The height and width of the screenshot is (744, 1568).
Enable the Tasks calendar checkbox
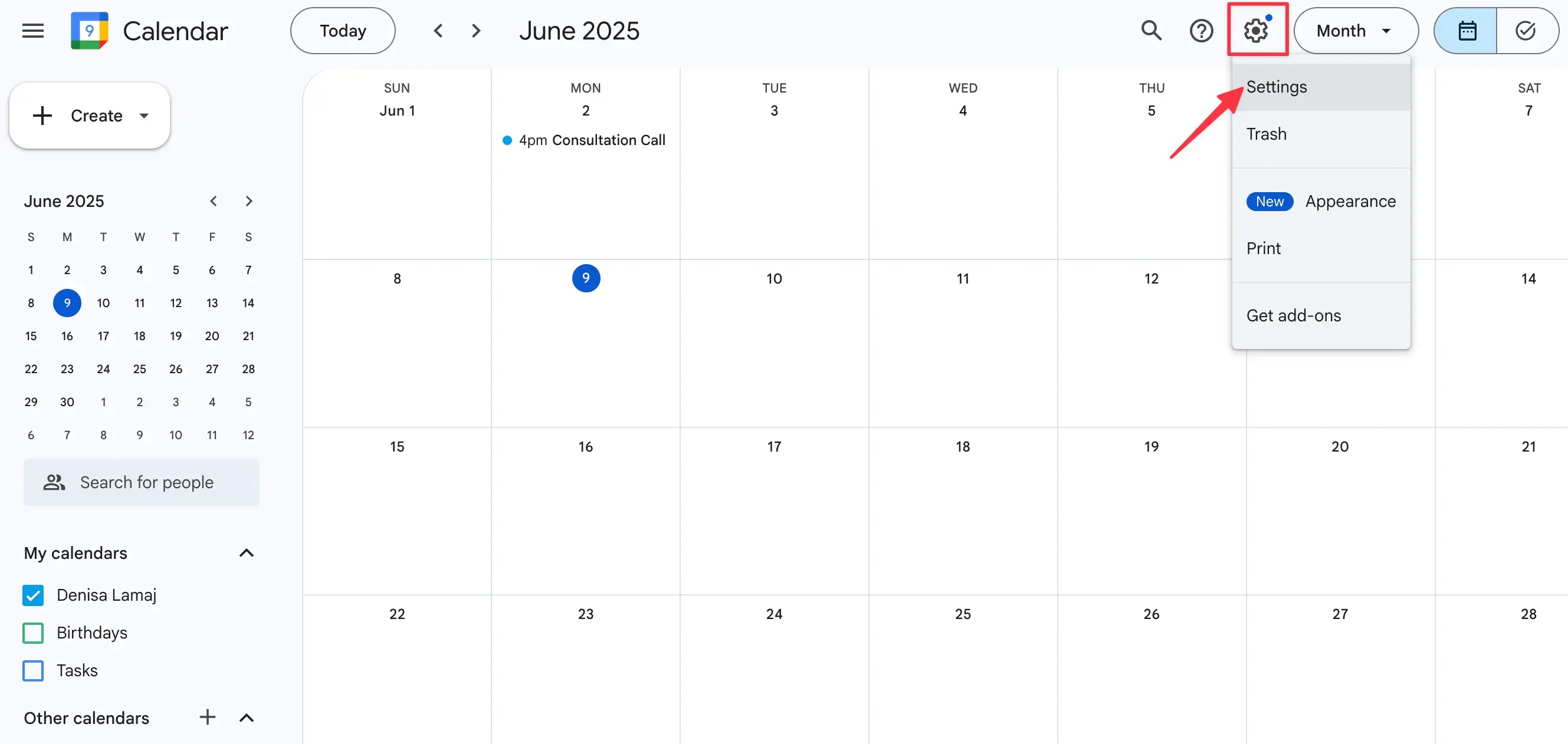tap(33, 670)
